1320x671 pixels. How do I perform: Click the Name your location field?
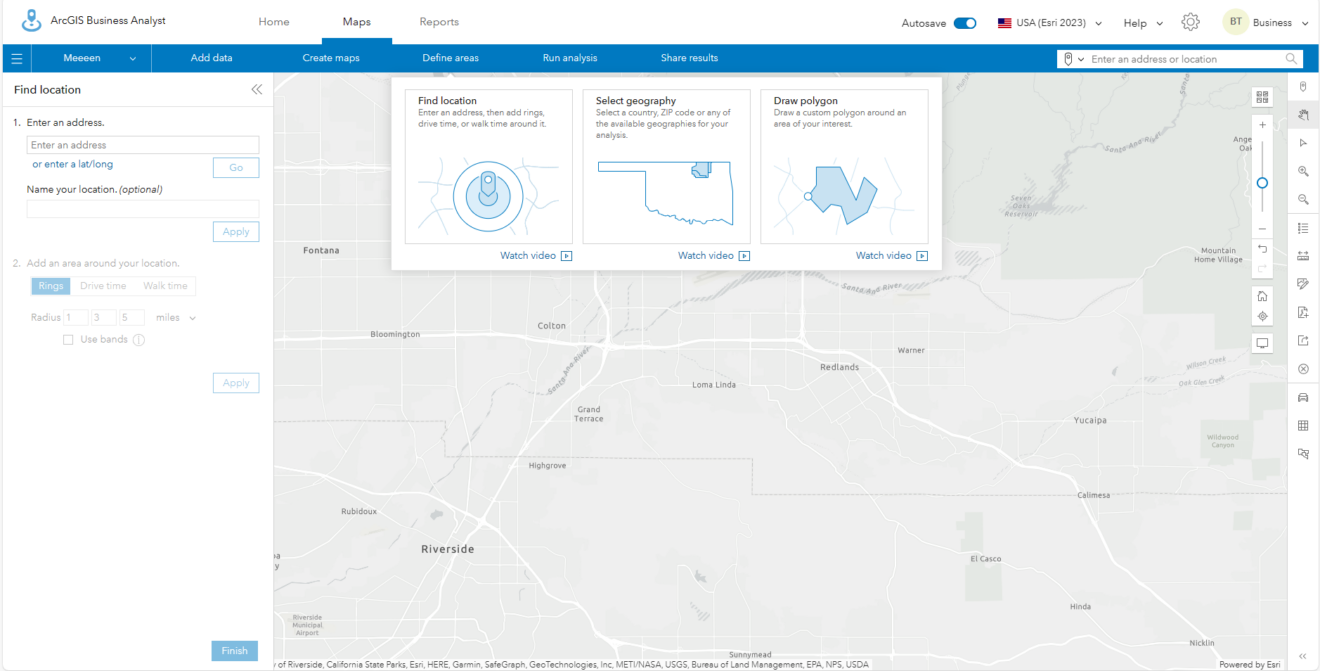click(143, 209)
